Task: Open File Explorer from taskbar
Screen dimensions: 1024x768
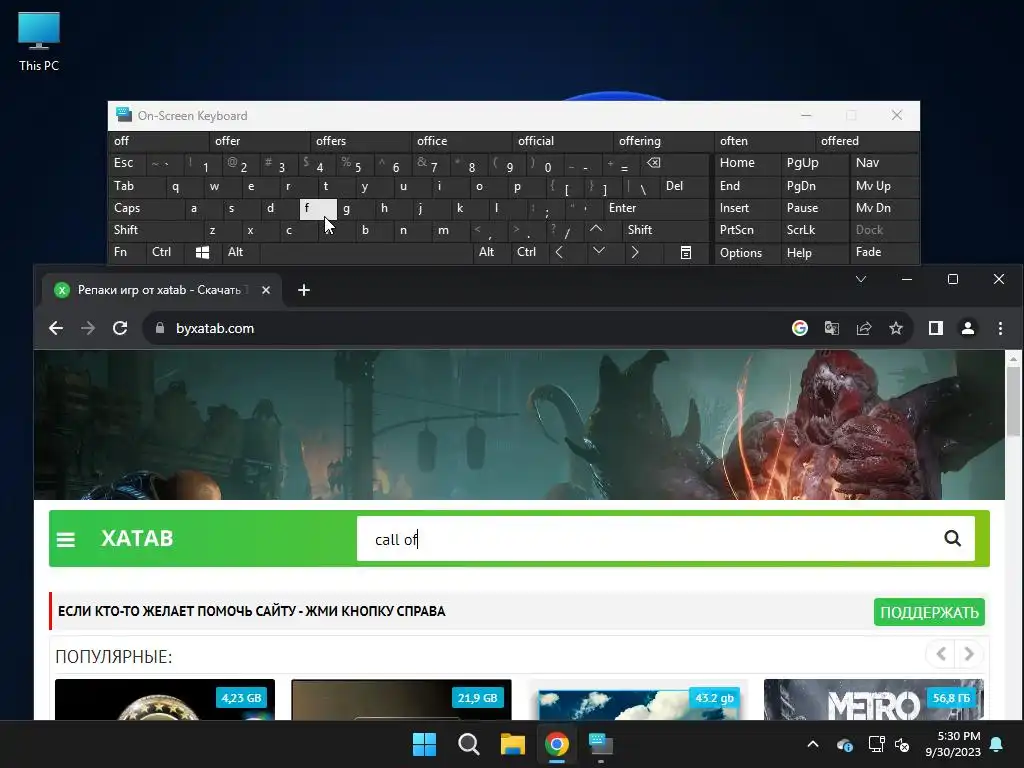Action: (x=513, y=744)
